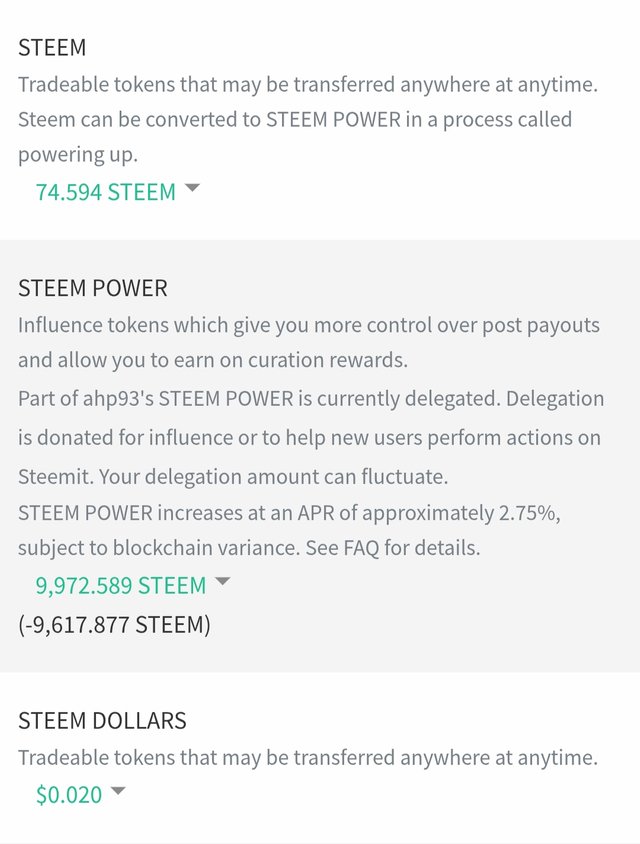Click the STEEM DOLLARS section heading
Viewport: 640px width, 844px height.
pos(102,721)
